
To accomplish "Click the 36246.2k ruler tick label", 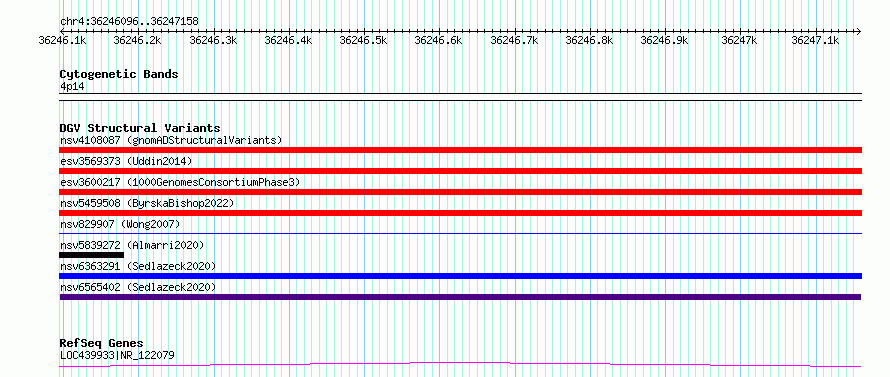I will coord(137,40).
